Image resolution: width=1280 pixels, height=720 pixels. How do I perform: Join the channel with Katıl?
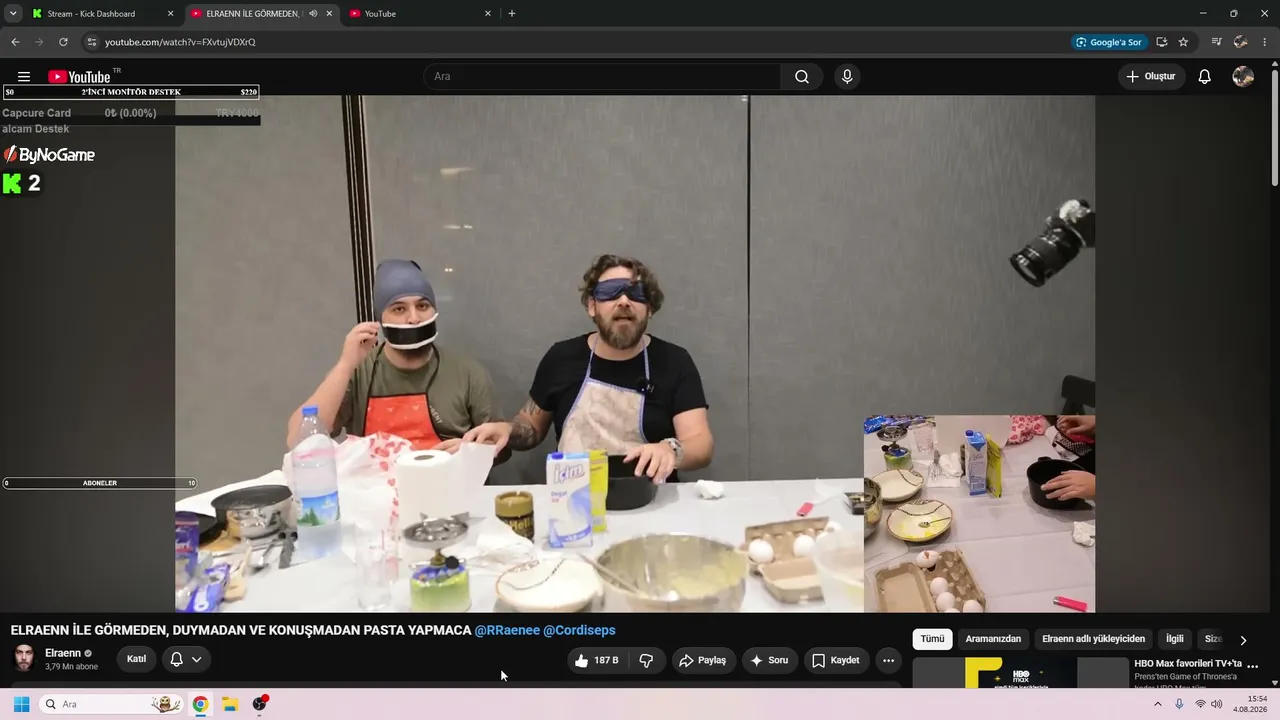137,660
